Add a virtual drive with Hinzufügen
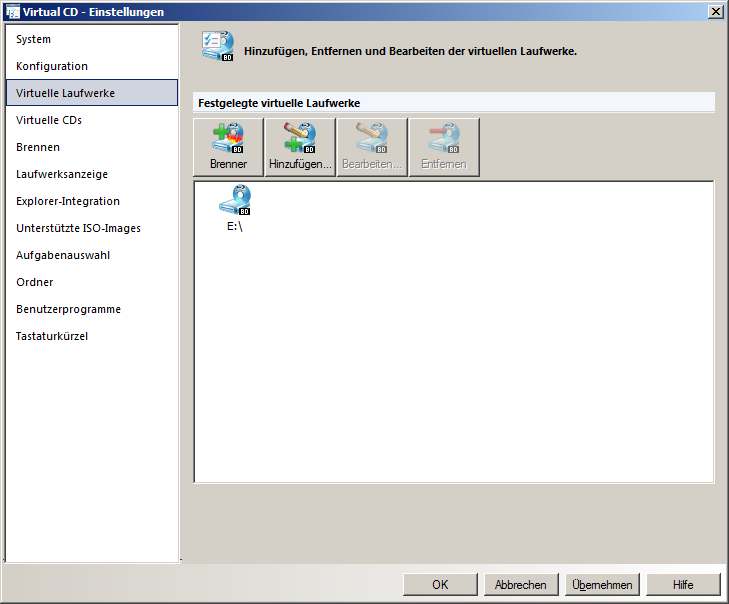Screen dimensions: 729x604 [x=300, y=147]
